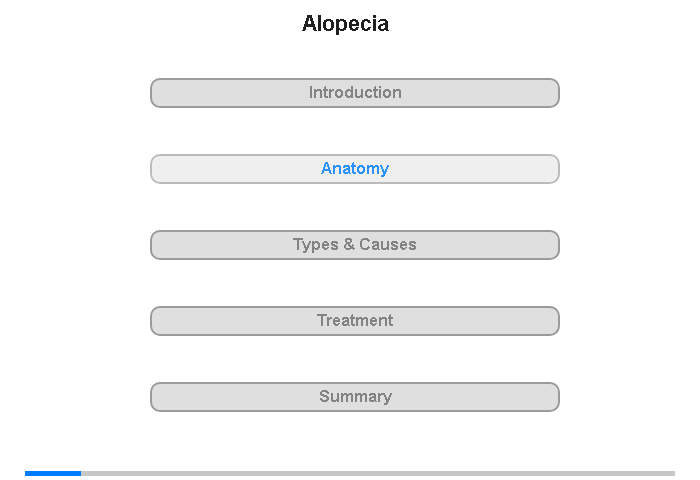Click the blue Anatomy text label

click(355, 169)
